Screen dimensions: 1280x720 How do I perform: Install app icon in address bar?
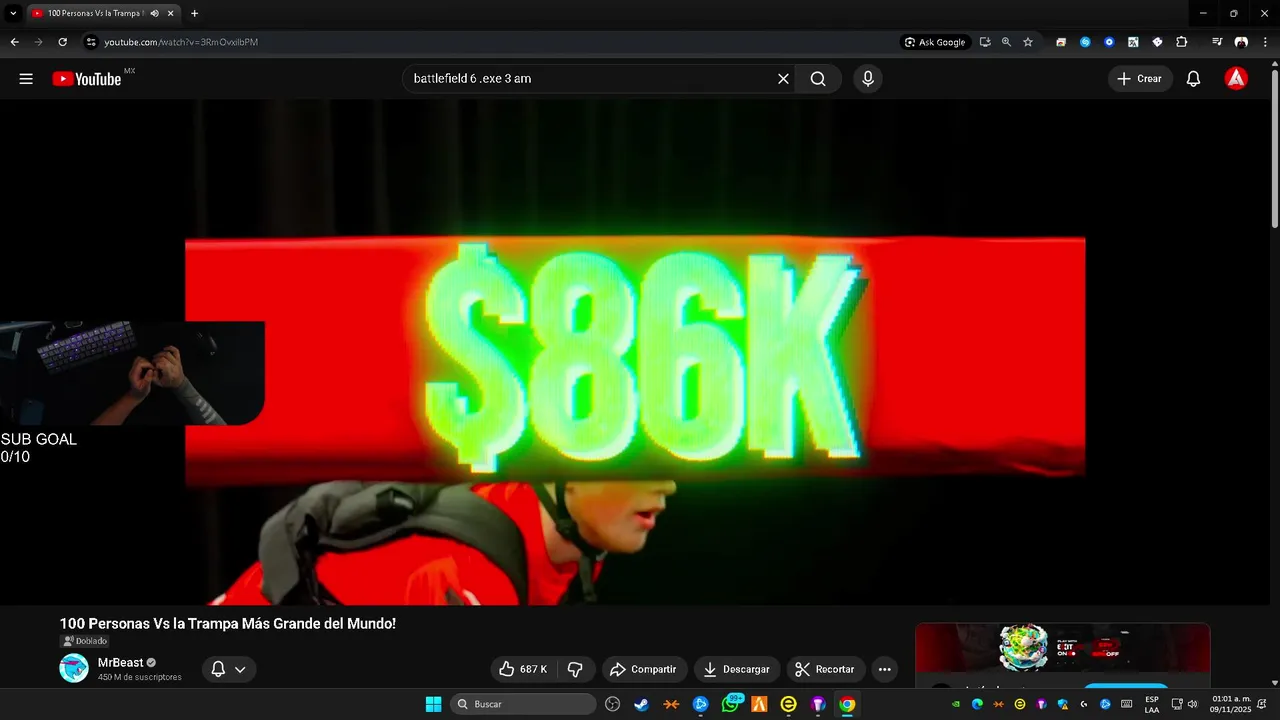pos(985,42)
